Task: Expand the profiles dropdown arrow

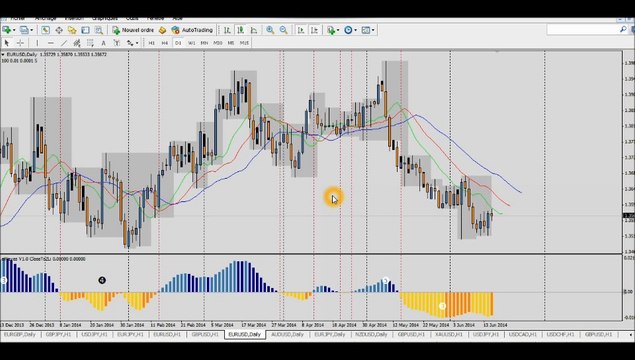Action: click(x=31, y=30)
